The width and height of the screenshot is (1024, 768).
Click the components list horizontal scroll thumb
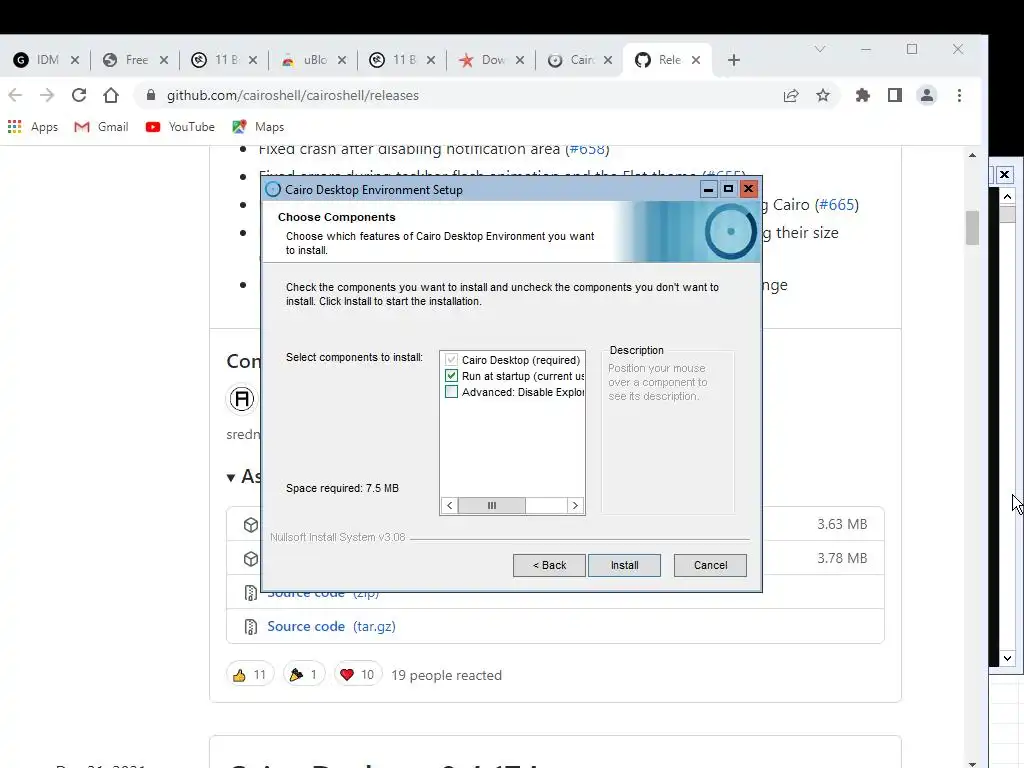(x=492, y=505)
